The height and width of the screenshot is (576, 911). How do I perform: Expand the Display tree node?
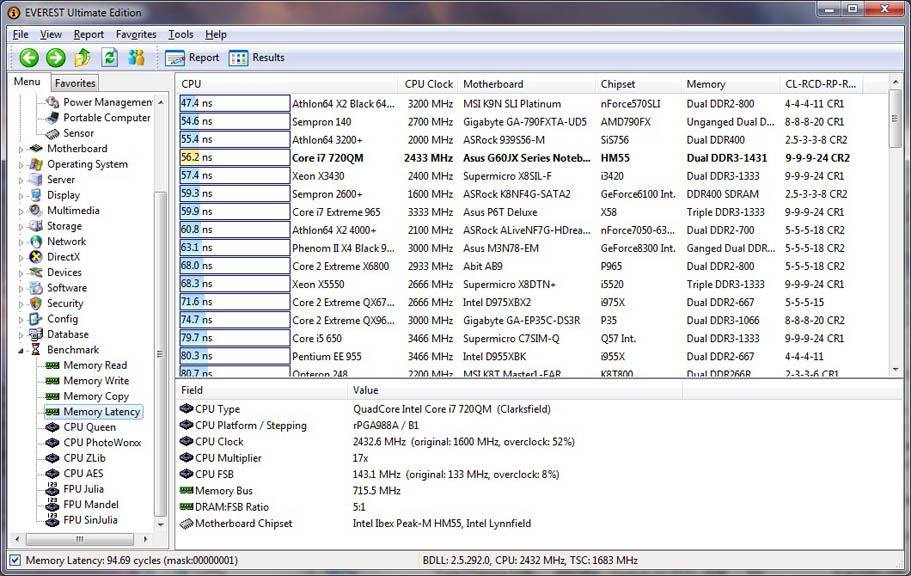click(21, 196)
